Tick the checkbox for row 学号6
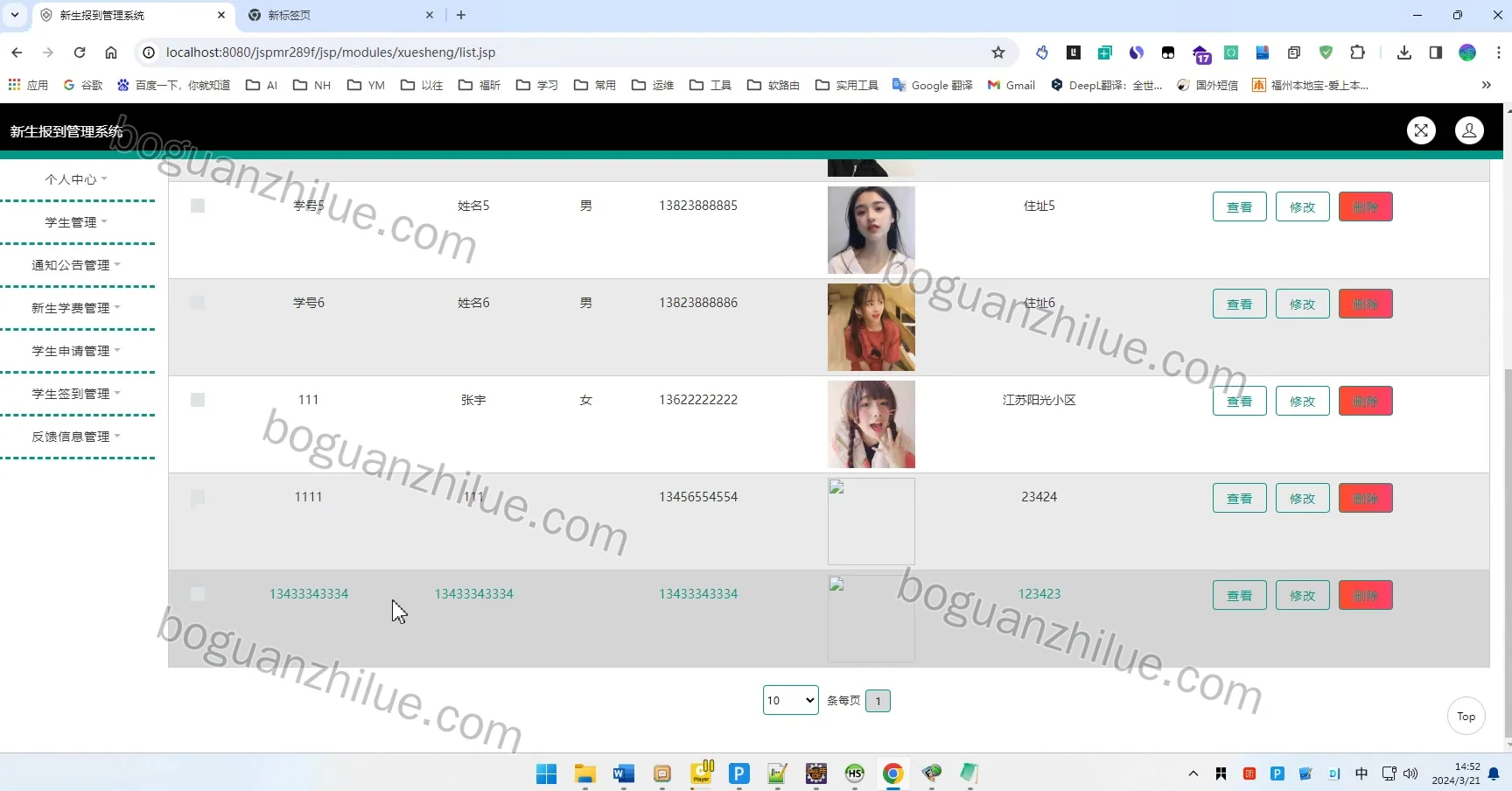This screenshot has width=1512, height=791. pos(198,303)
